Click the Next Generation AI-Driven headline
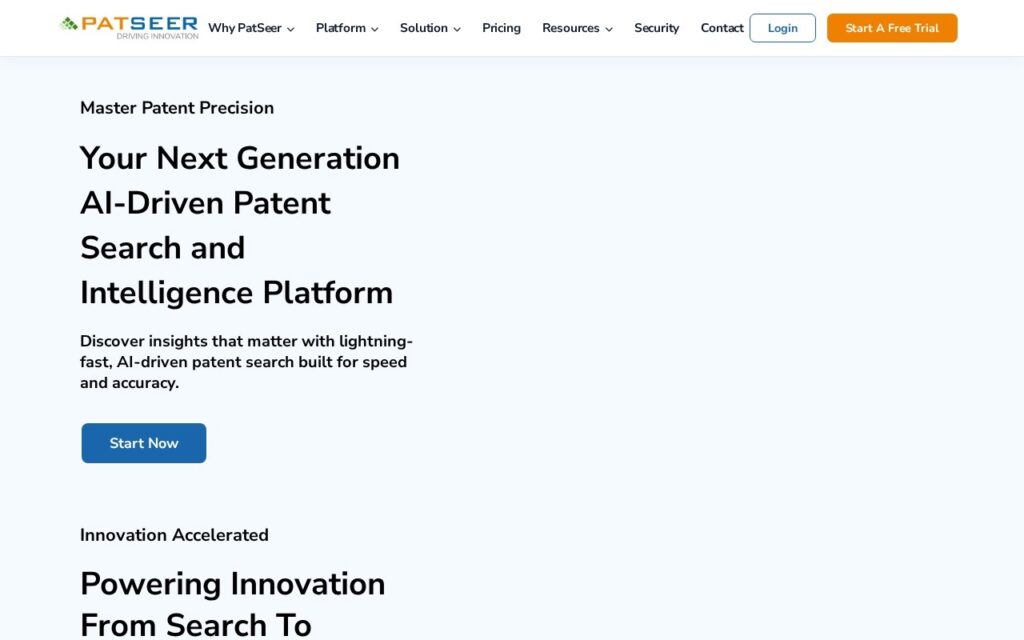This screenshot has width=1024, height=640. click(240, 225)
